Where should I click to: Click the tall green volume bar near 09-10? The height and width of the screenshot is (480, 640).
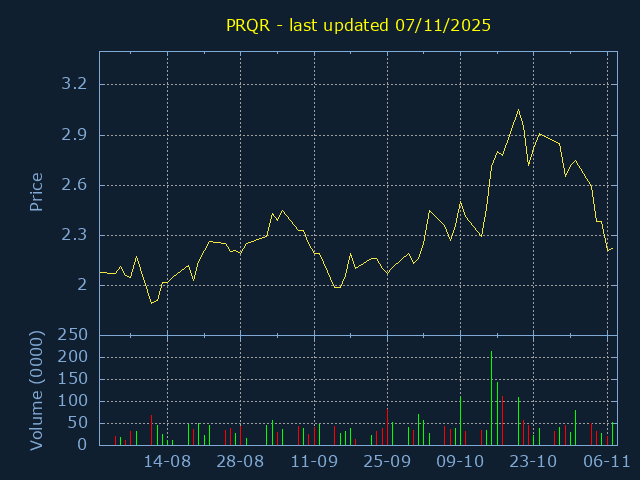pos(460,420)
